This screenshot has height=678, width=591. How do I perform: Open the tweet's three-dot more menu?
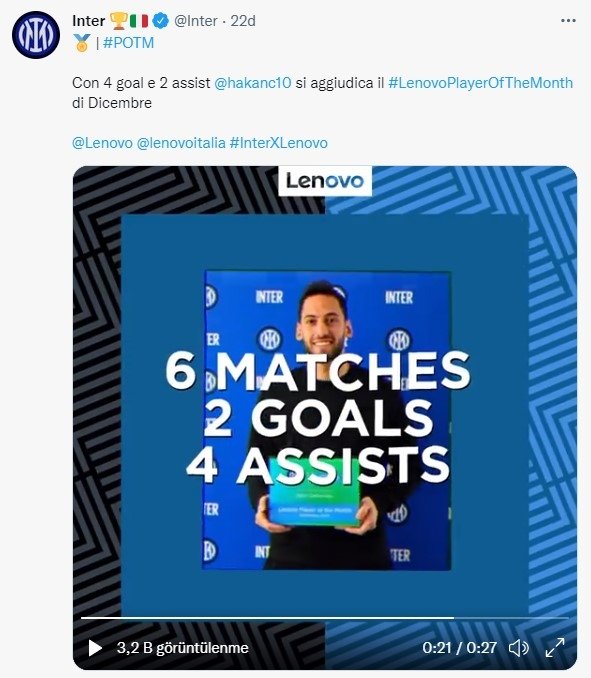tap(568, 21)
